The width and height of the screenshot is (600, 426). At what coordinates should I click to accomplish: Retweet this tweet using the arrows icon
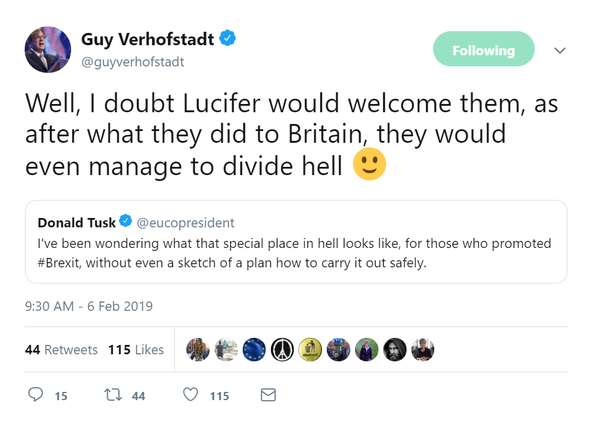[112, 395]
